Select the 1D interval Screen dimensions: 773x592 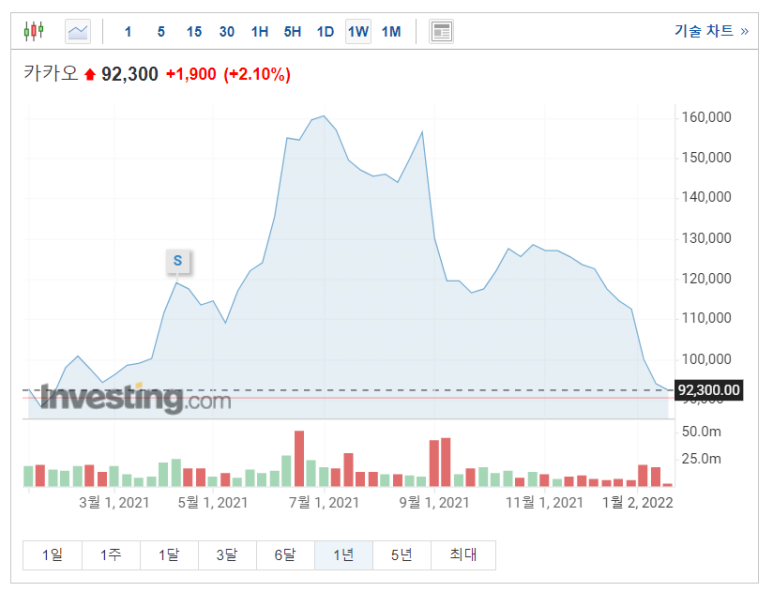coord(325,32)
